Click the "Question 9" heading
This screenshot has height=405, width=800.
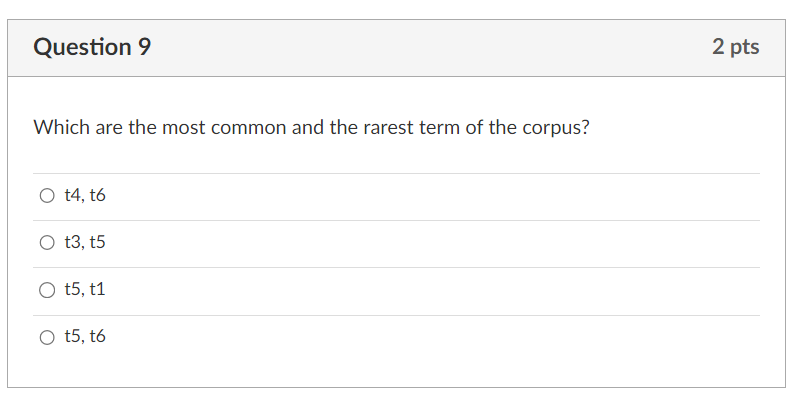92,47
